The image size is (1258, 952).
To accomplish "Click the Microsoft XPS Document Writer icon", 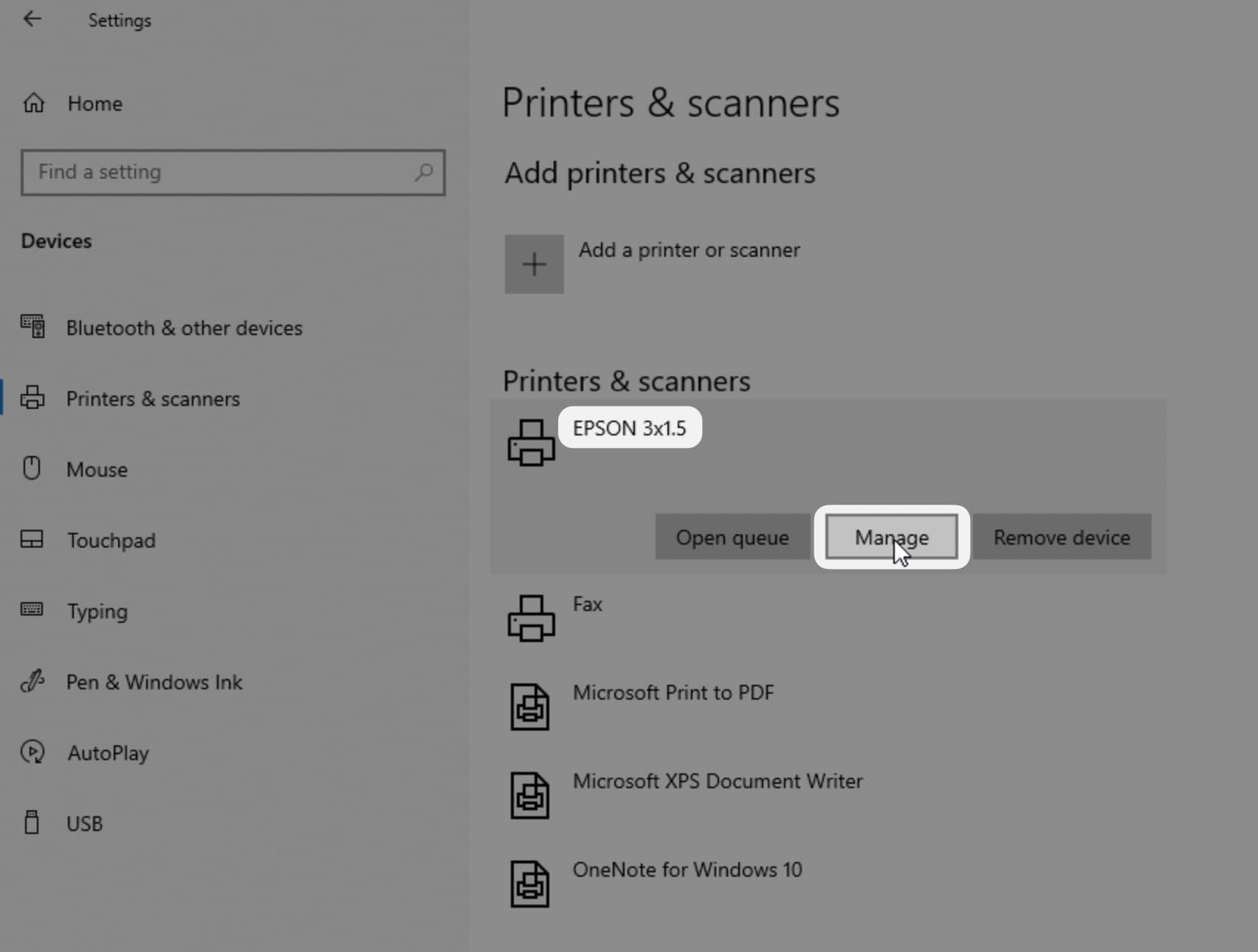I will 530,796.
